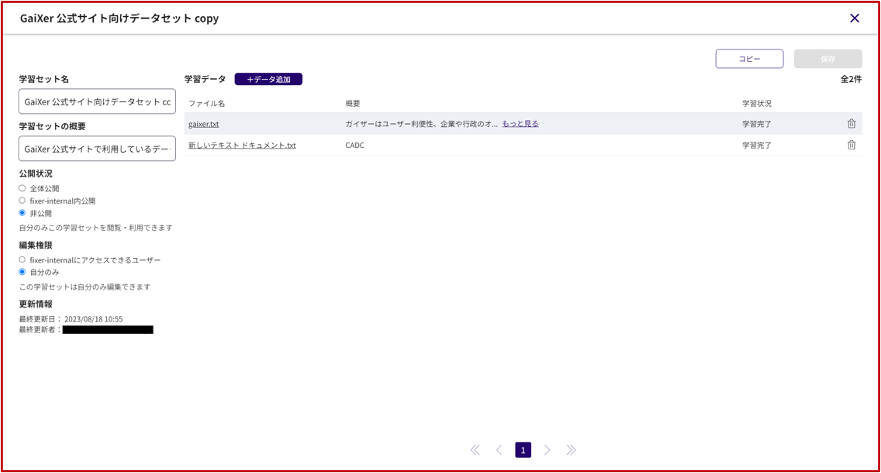The image size is (881, 473).
Task: Go to first page using double-left arrows
Action: click(475, 450)
